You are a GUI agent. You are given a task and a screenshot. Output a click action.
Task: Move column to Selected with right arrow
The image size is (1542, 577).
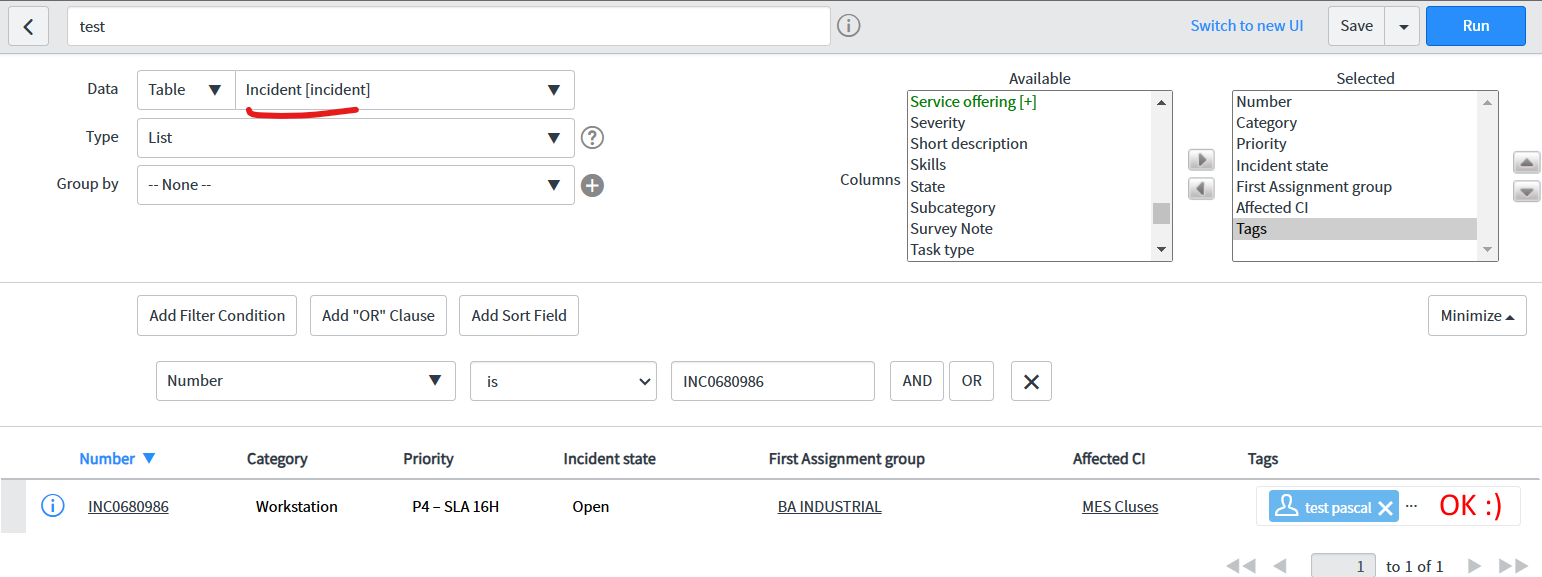pos(1201,160)
